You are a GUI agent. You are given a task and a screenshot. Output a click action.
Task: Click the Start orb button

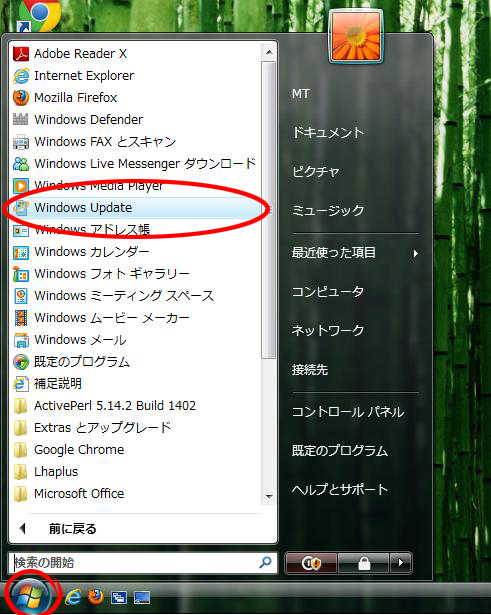point(31,595)
